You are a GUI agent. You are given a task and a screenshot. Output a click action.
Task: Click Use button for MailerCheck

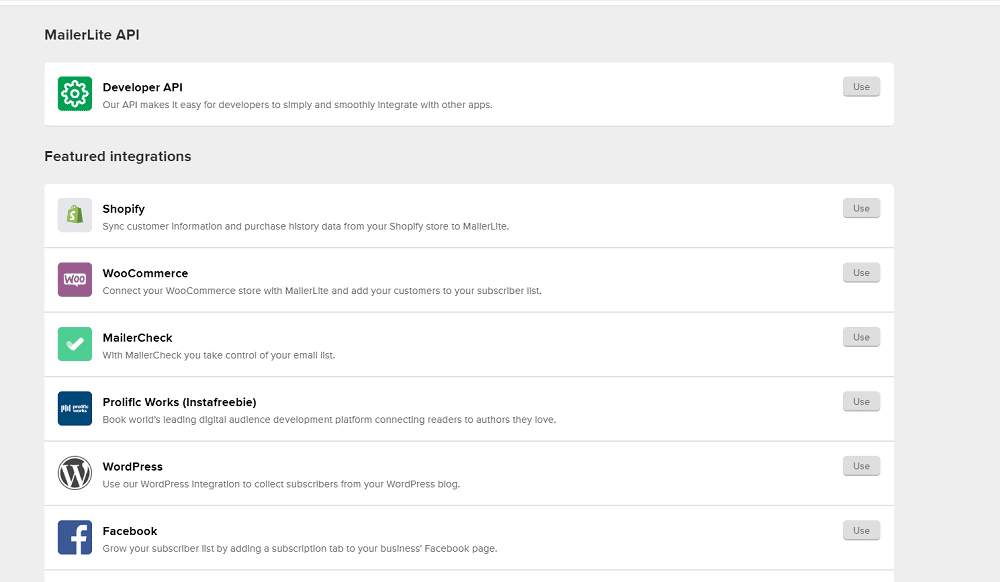(861, 337)
